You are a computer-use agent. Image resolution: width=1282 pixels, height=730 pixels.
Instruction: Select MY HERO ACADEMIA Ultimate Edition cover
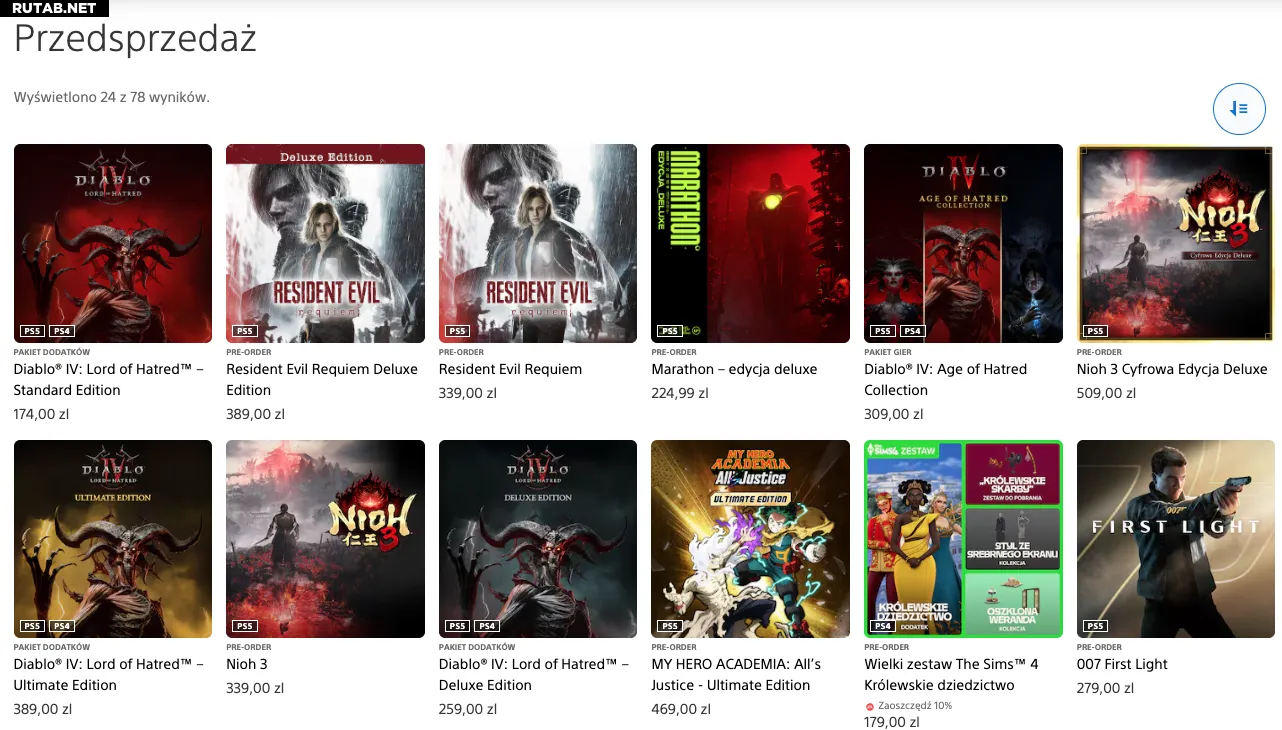click(750, 538)
